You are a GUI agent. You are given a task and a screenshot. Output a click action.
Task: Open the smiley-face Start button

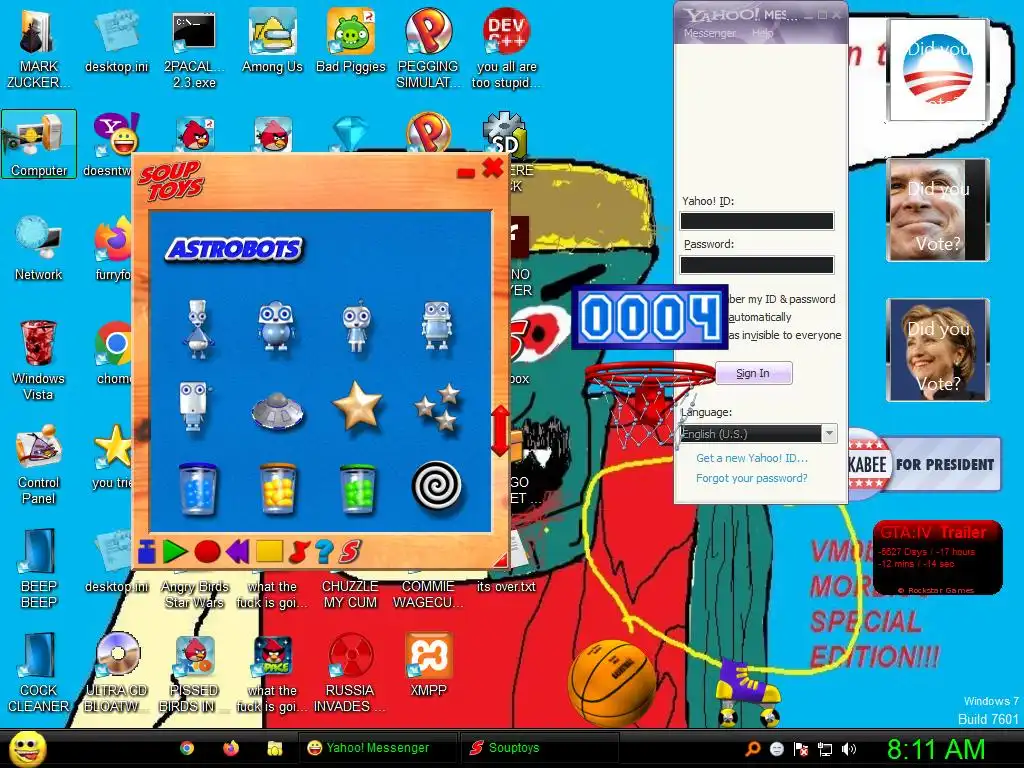click(x=27, y=748)
